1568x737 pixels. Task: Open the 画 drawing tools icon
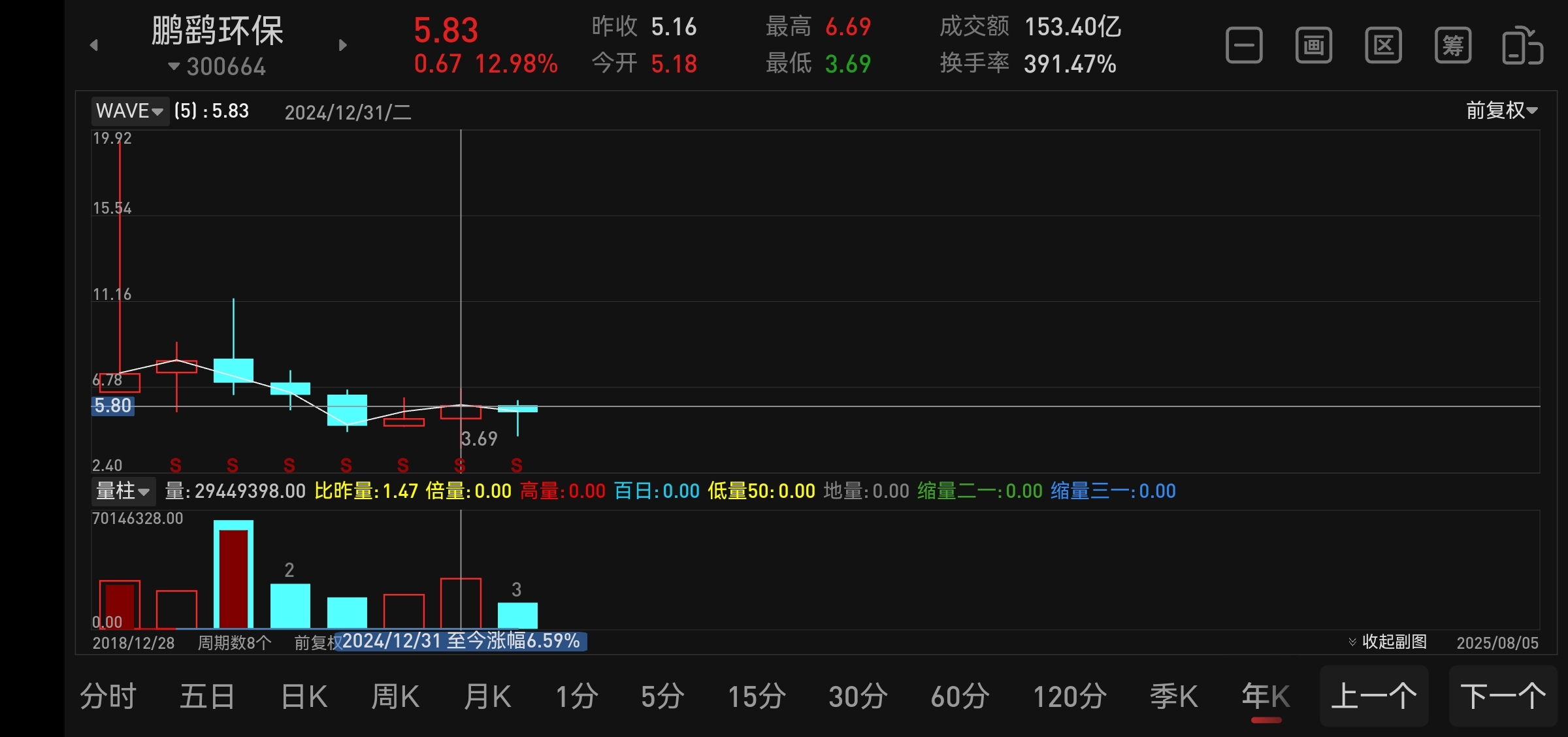click(1313, 46)
